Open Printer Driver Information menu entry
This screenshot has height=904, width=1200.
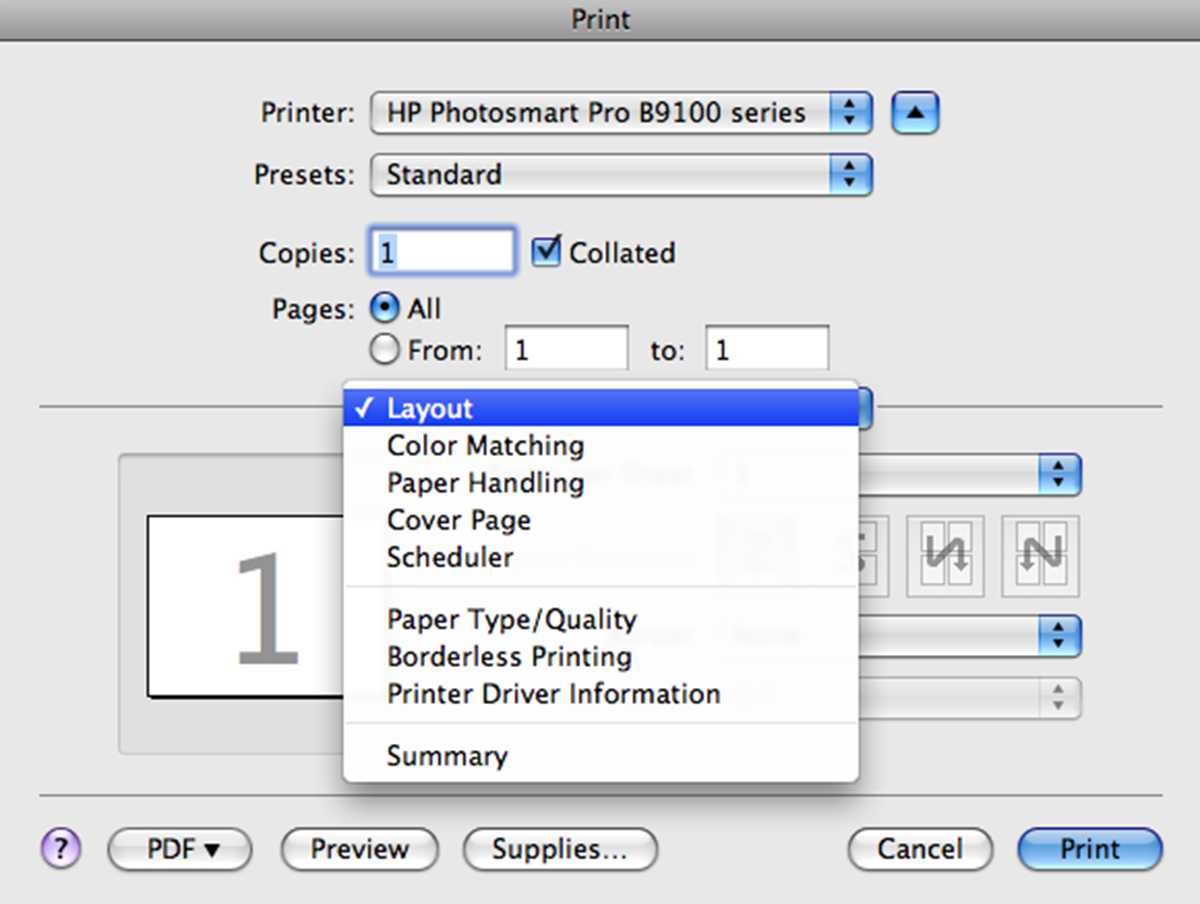coord(601,694)
